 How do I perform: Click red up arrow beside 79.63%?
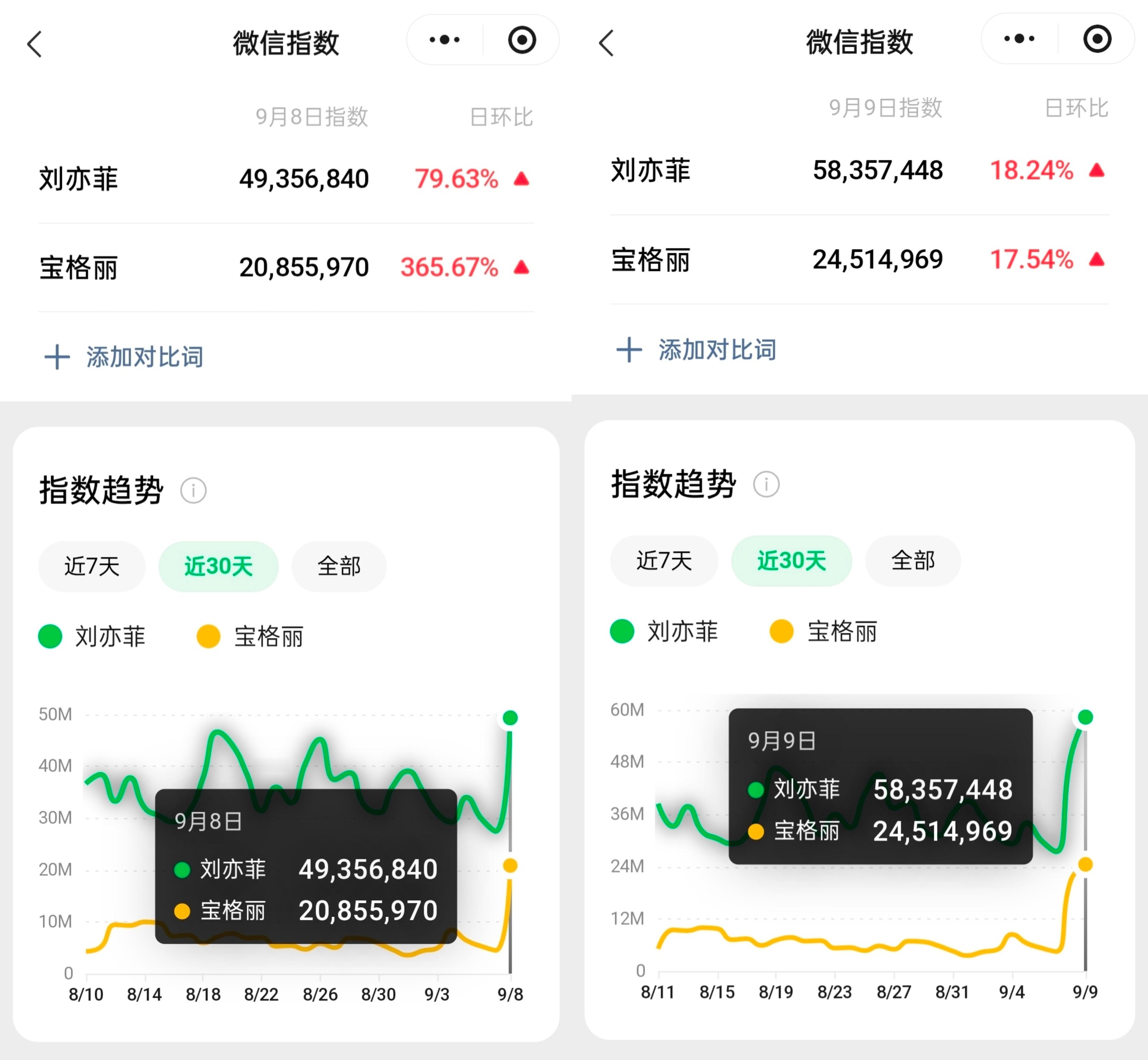521,178
